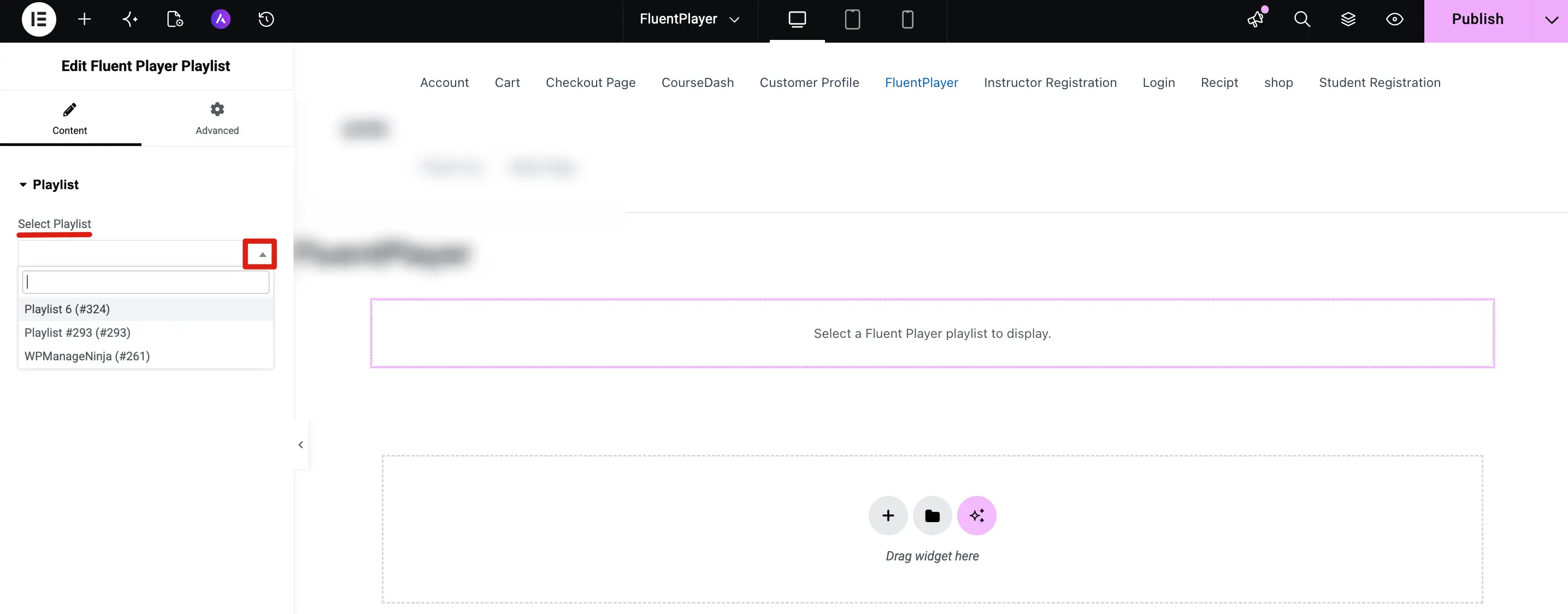Open the Structure layers panel
1568x614 pixels.
coord(1348,20)
